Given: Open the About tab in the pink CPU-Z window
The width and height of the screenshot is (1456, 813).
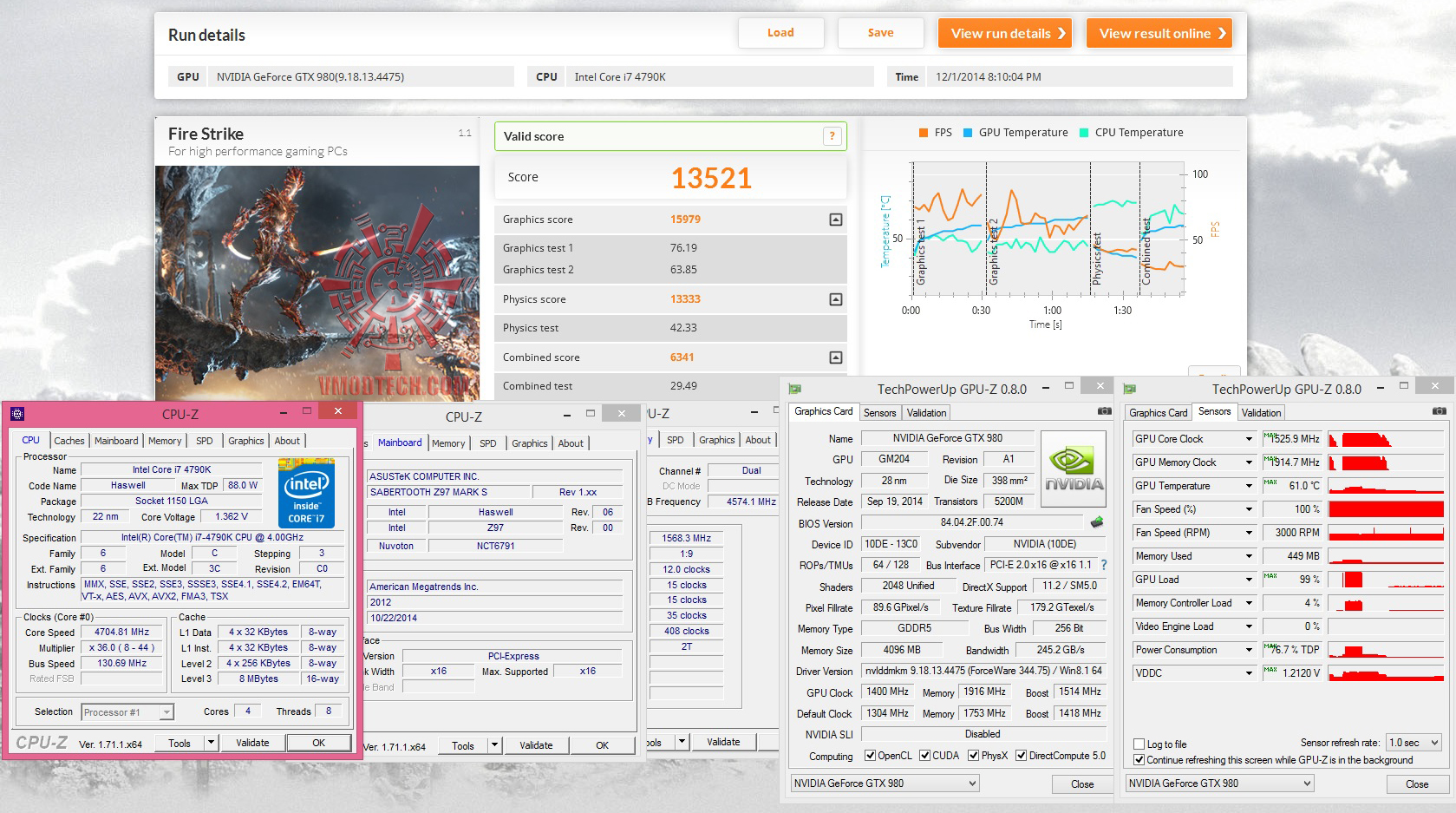Looking at the screenshot, I should tap(287, 441).
